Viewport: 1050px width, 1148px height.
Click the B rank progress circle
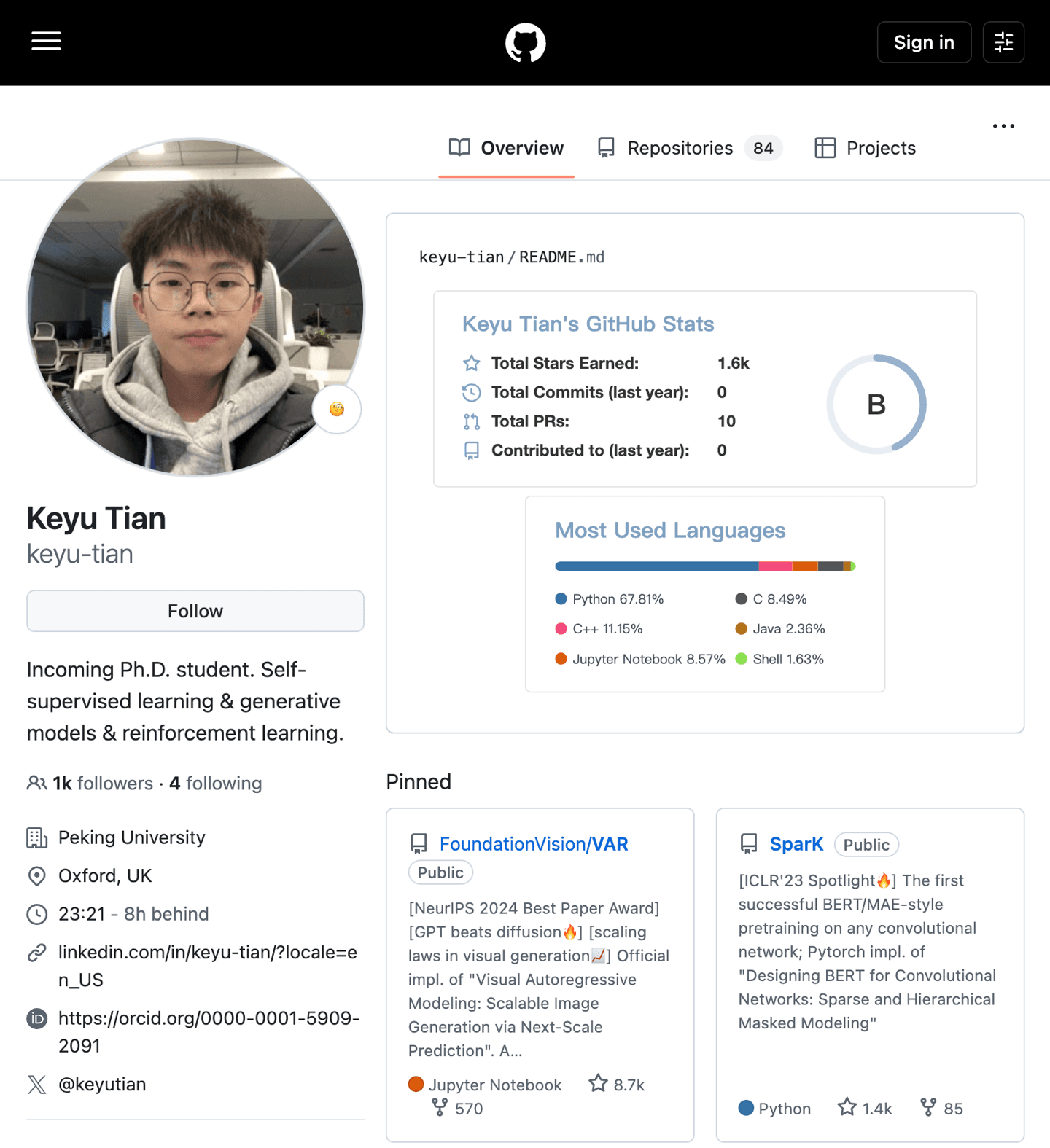click(876, 405)
